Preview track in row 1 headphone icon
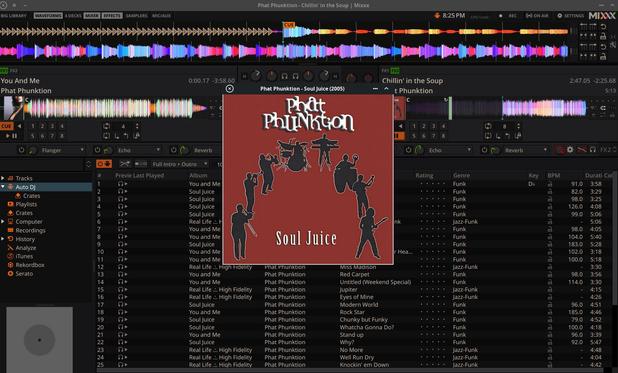The image size is (618, 373). click(122, 184)
